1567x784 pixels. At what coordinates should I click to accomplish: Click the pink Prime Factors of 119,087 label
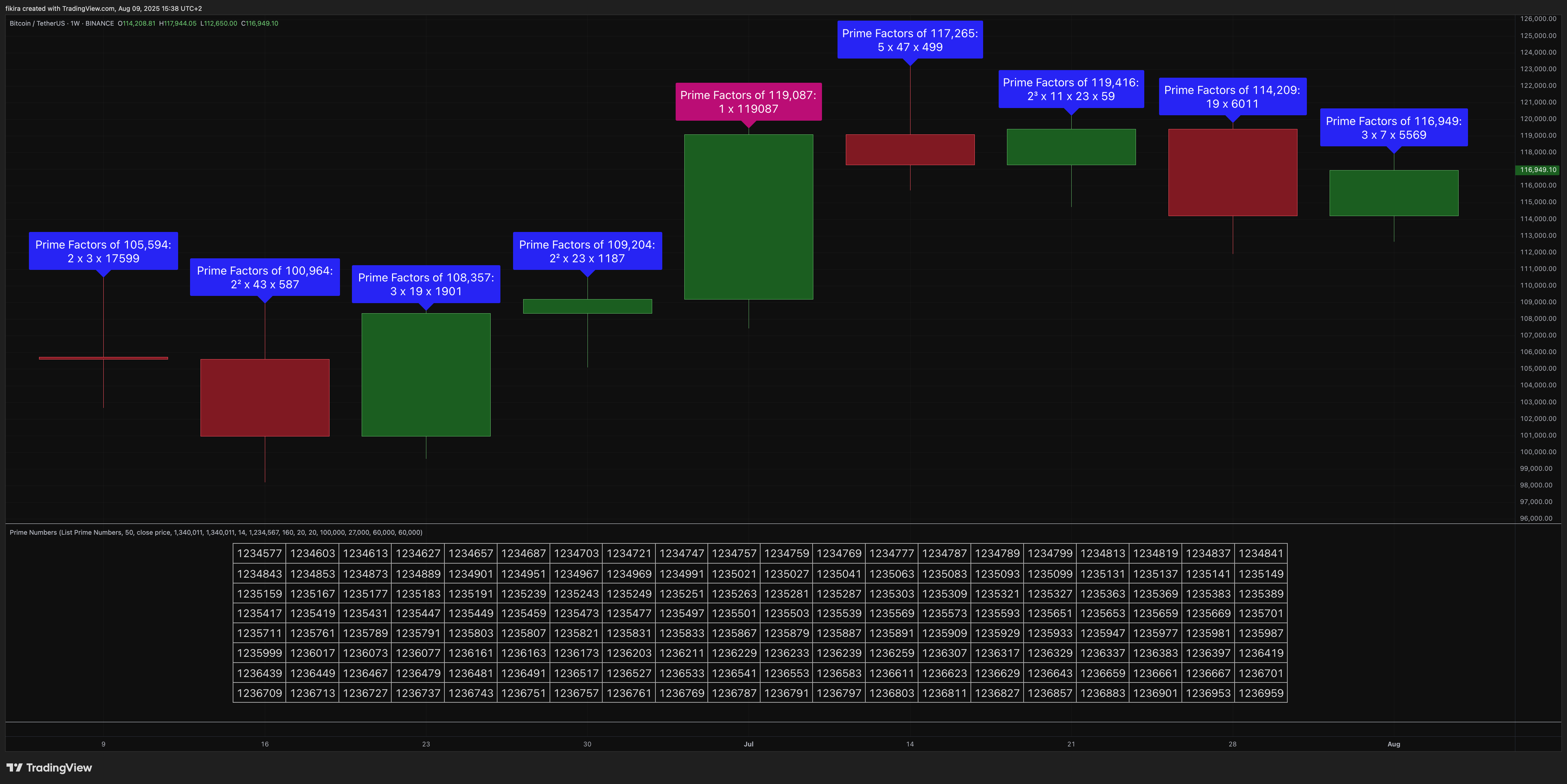(x=748, y=102)
